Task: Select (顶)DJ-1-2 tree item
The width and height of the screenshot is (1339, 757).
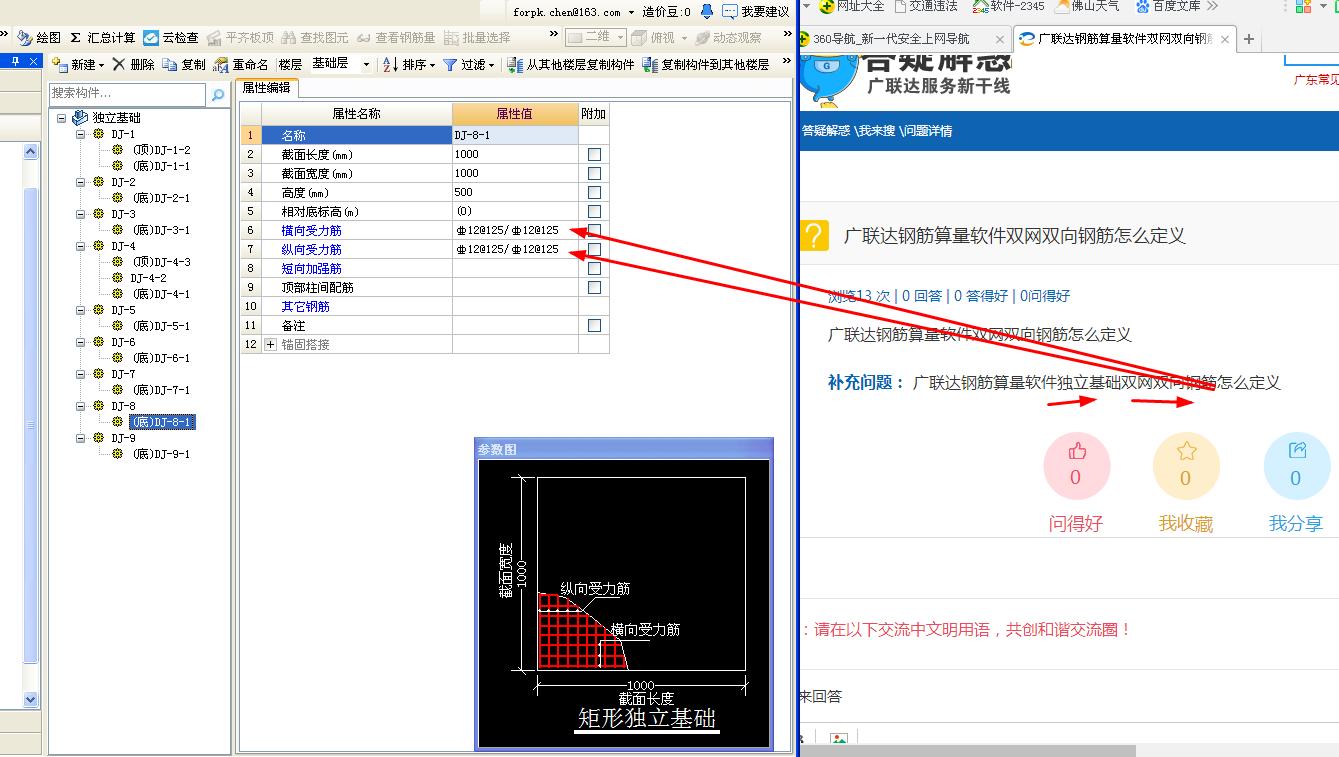Action: [161, 150]
